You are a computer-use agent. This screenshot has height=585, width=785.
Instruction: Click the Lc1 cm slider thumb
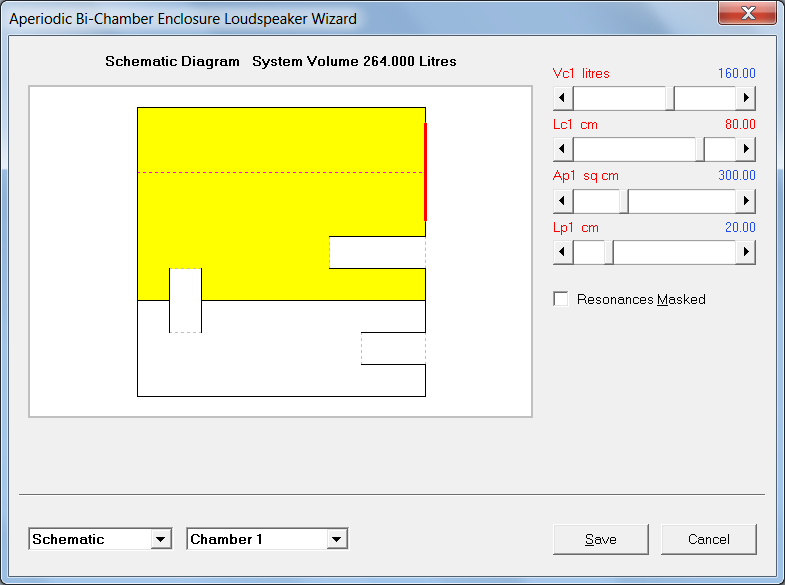tap(700, 149)
